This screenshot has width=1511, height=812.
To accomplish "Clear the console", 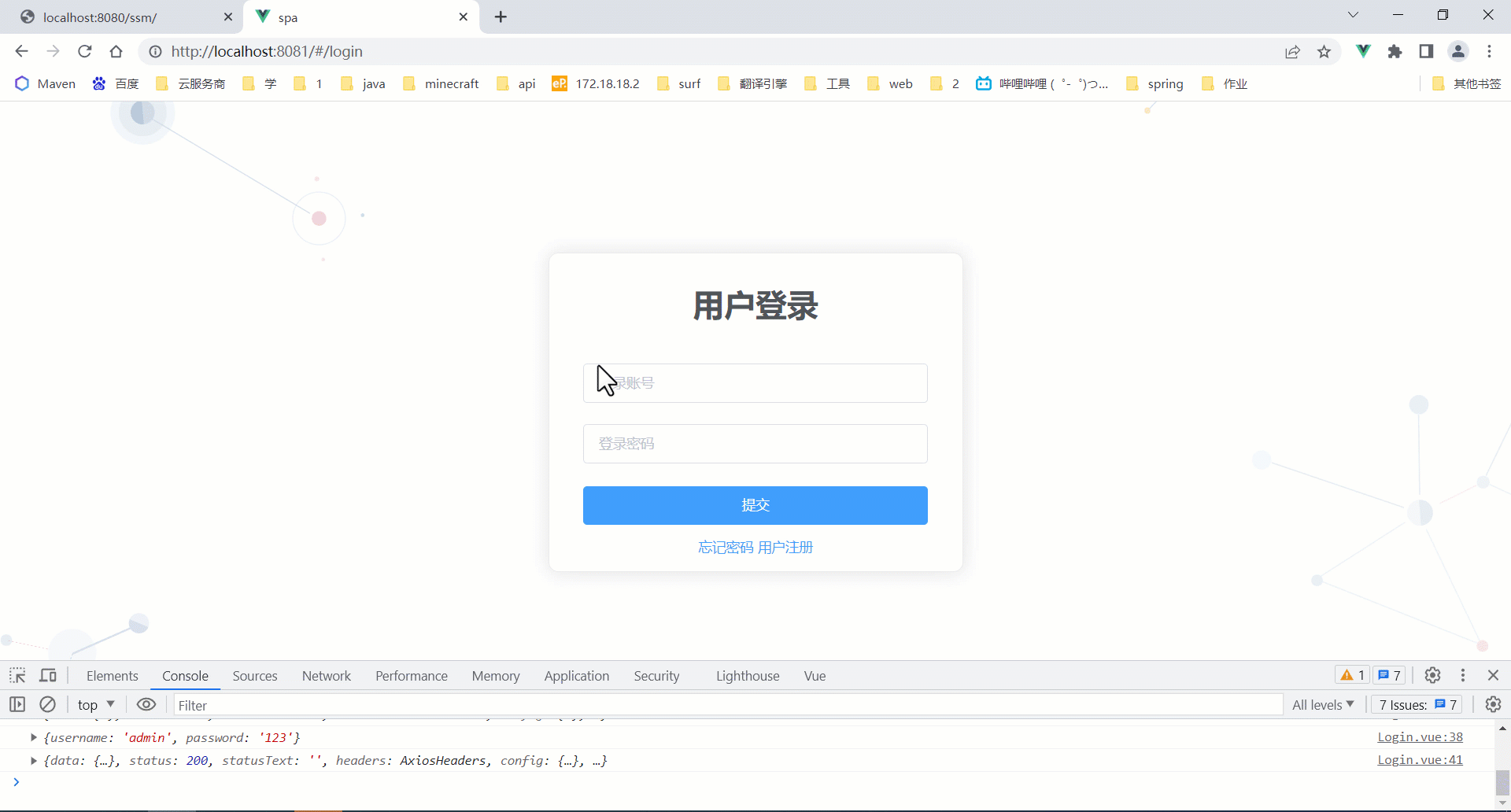I will [48, 704].
